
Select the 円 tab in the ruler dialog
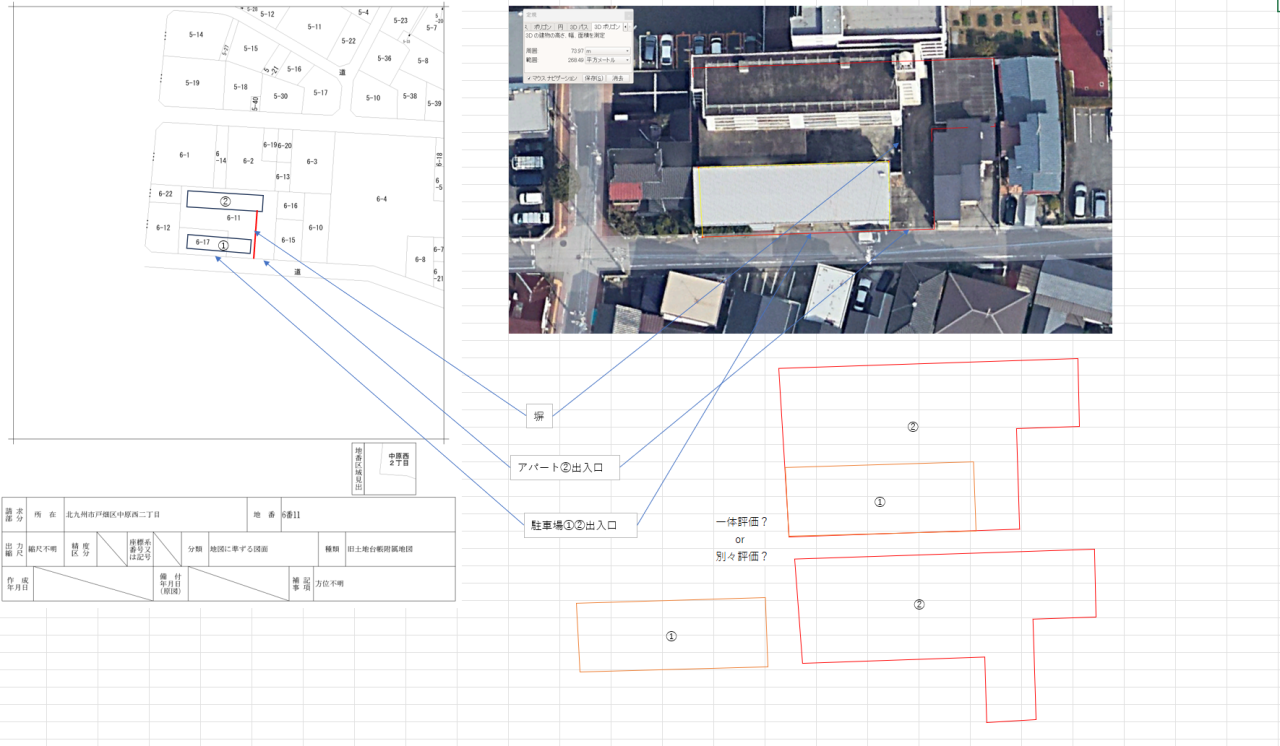[x=560, y=27]
